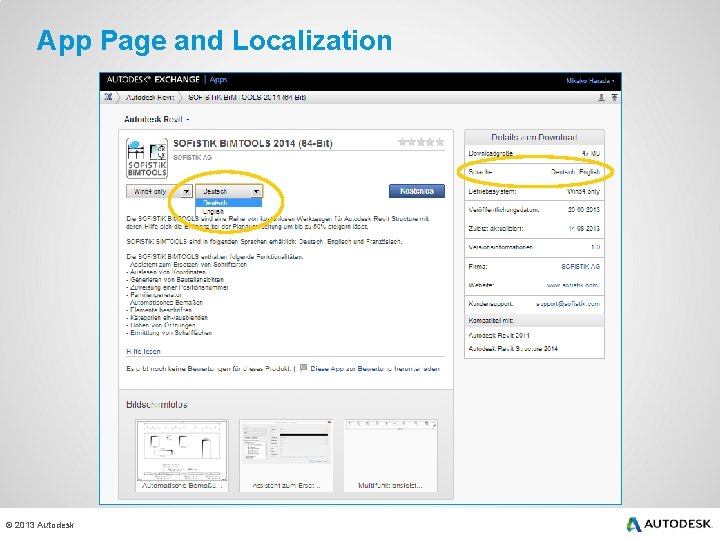Image resolution: width=720 pixels, height=540 pixels.
Task: Click the SOFiSTiK BIMTOOLS 2014 (64-Bit) title
Action: 253,143
